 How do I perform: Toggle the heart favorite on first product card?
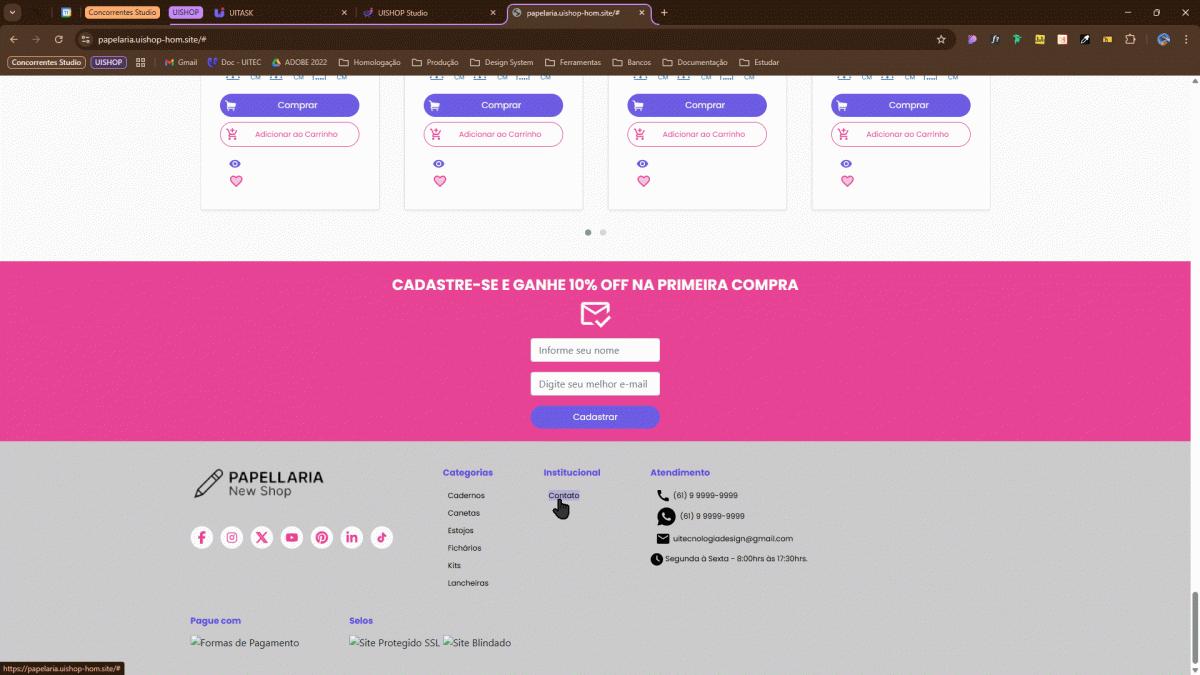[236, 181]
